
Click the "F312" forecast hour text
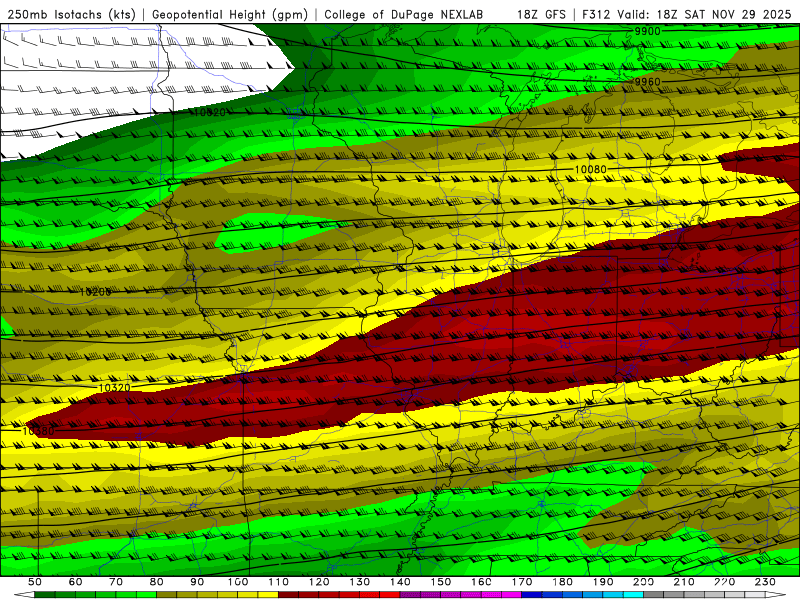click(596, 15)
